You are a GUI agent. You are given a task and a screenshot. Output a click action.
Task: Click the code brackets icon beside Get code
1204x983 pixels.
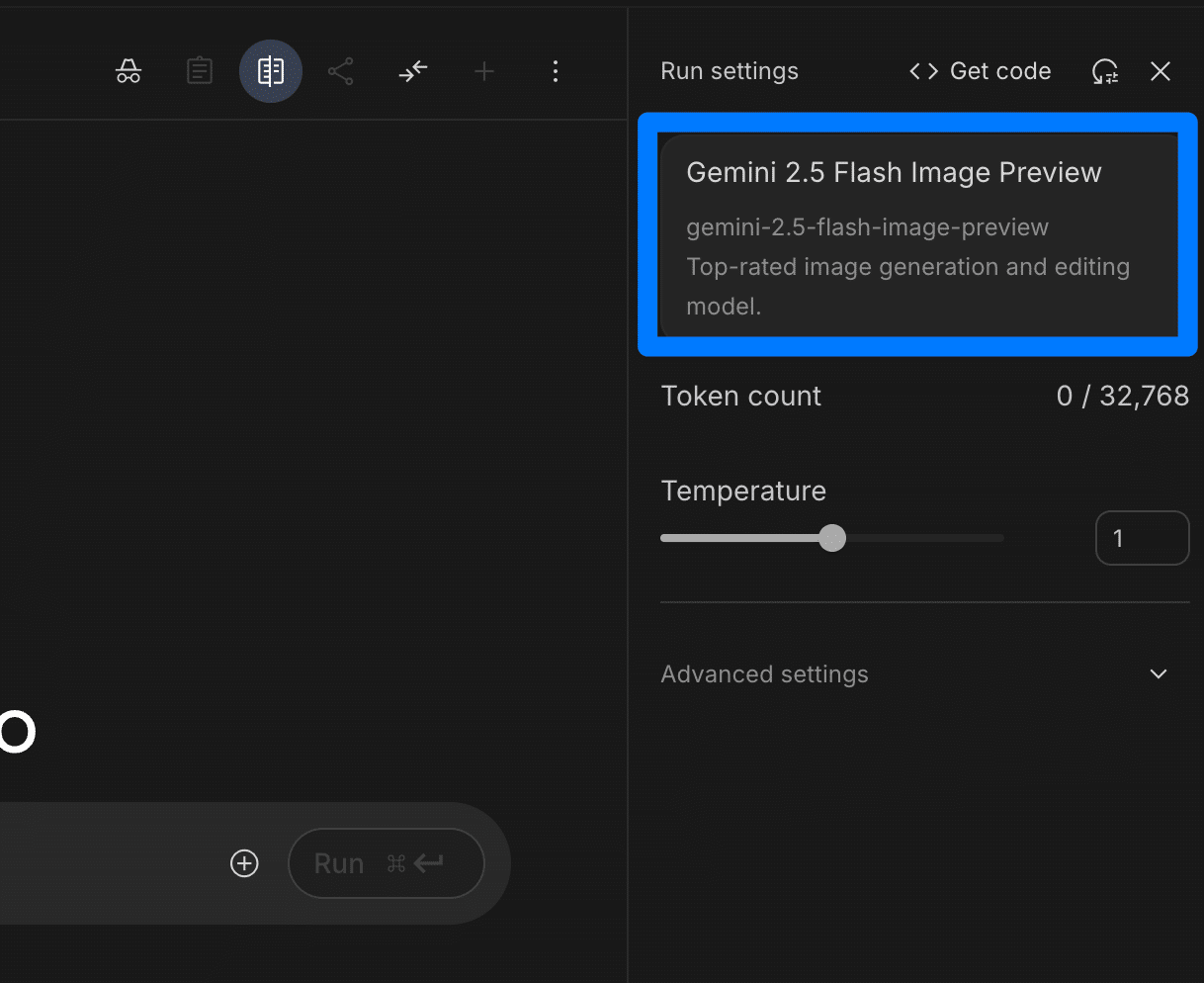point(923,71)
